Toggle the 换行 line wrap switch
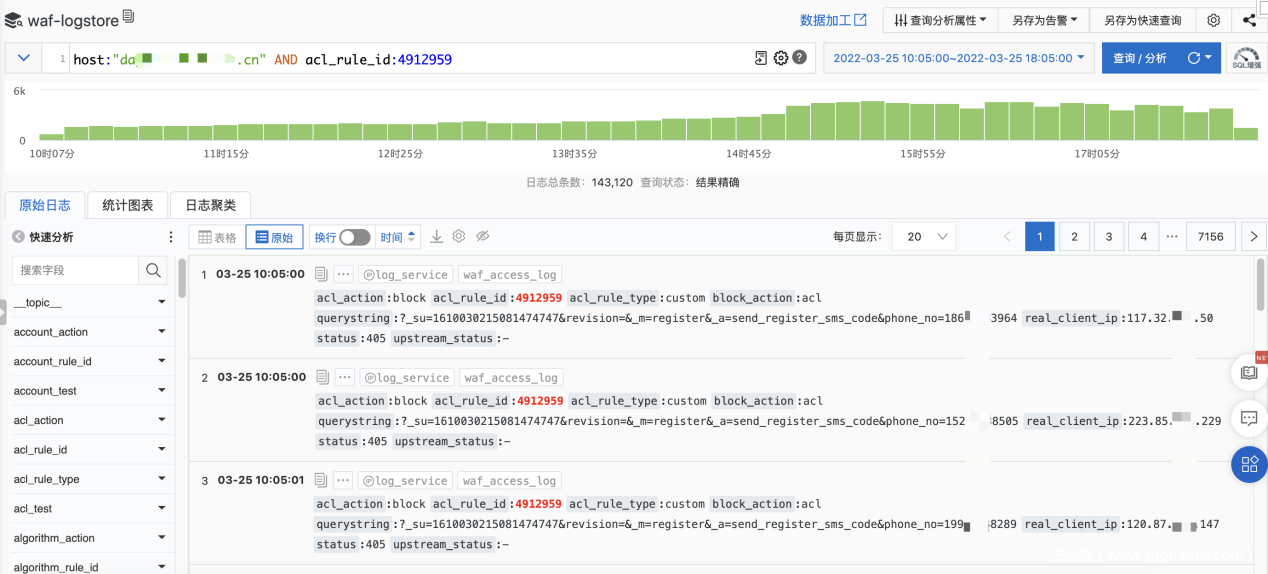Viewport: 1268px width, 574px height. [354, 237]
